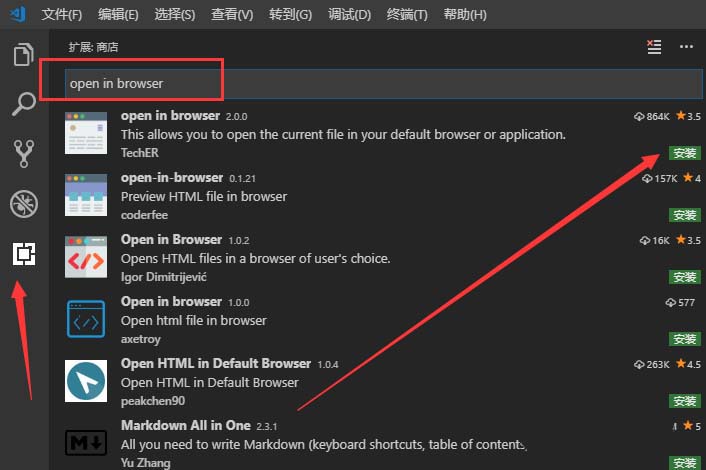Click the open-in-browser 0.1.21 title
Screen dimensions: 706x470
(x=172, y=178)
